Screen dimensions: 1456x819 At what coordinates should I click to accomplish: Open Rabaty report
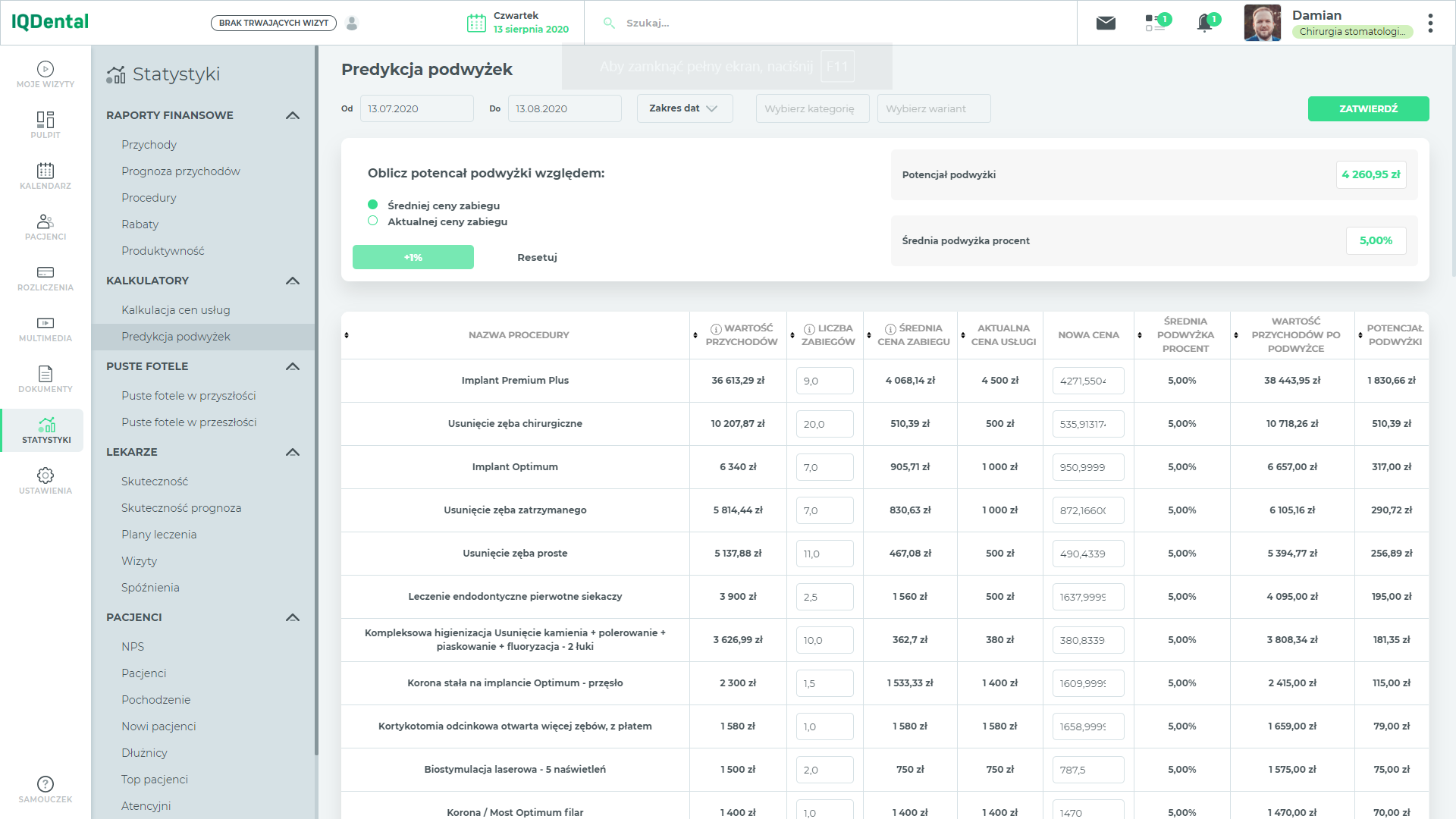(x=140, y=224)
